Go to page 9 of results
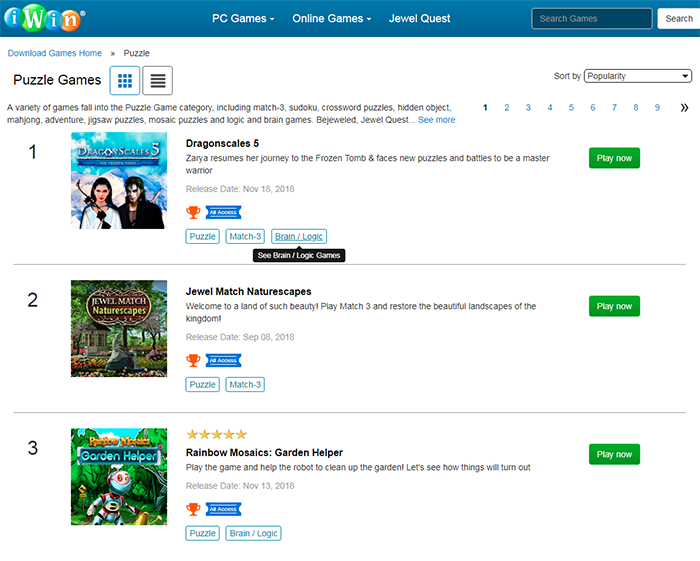 657,108
